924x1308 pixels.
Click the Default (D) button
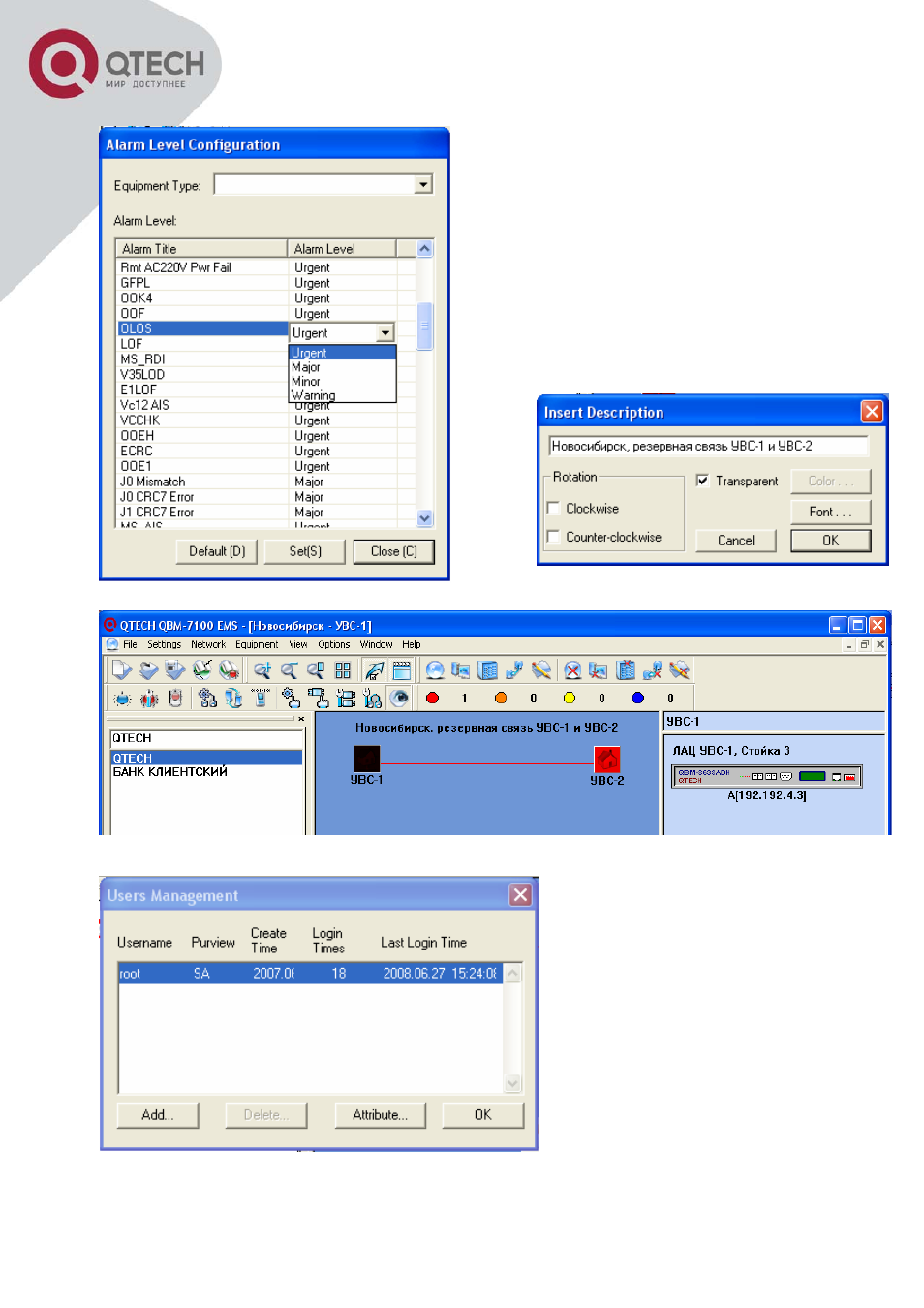tap(217, 551)
